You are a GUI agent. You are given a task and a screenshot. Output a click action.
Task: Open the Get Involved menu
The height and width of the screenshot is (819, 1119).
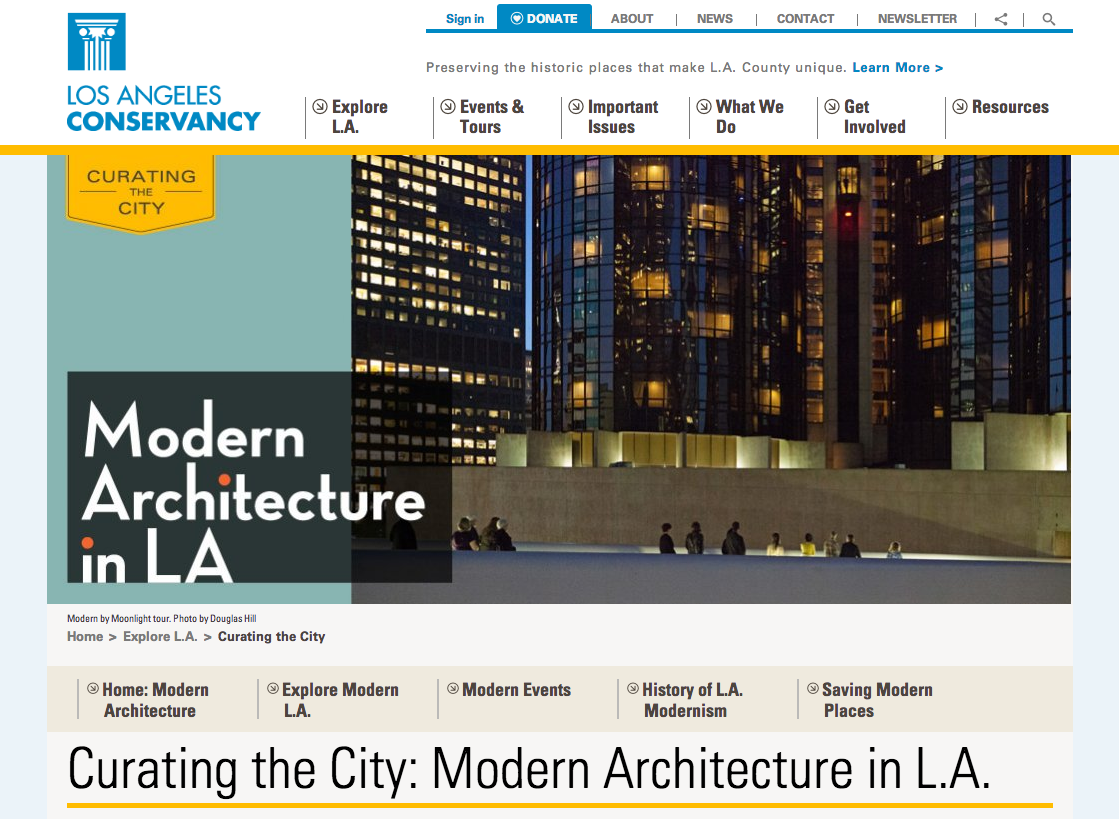tap(874, 117)
